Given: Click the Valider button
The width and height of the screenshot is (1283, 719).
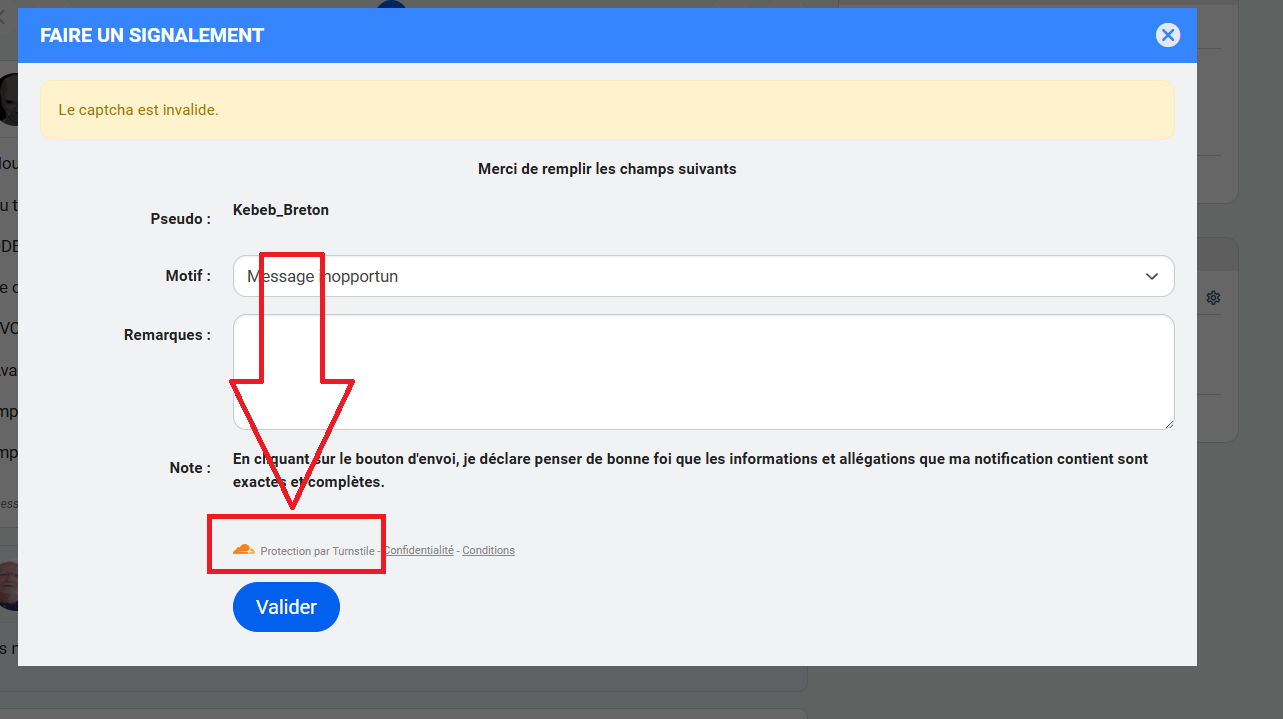Looking at the screenshot, I should point(286,607).
